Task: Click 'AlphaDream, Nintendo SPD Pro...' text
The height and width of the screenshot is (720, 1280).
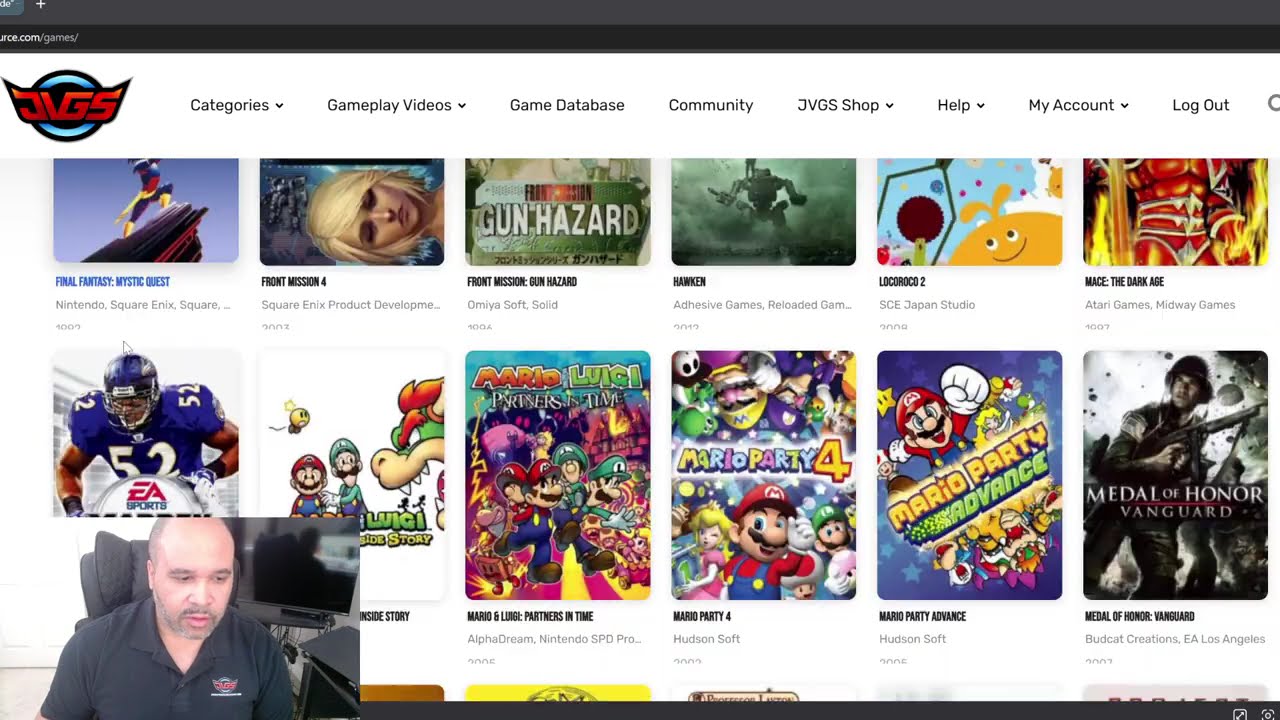Action: (x=554, y=639)
